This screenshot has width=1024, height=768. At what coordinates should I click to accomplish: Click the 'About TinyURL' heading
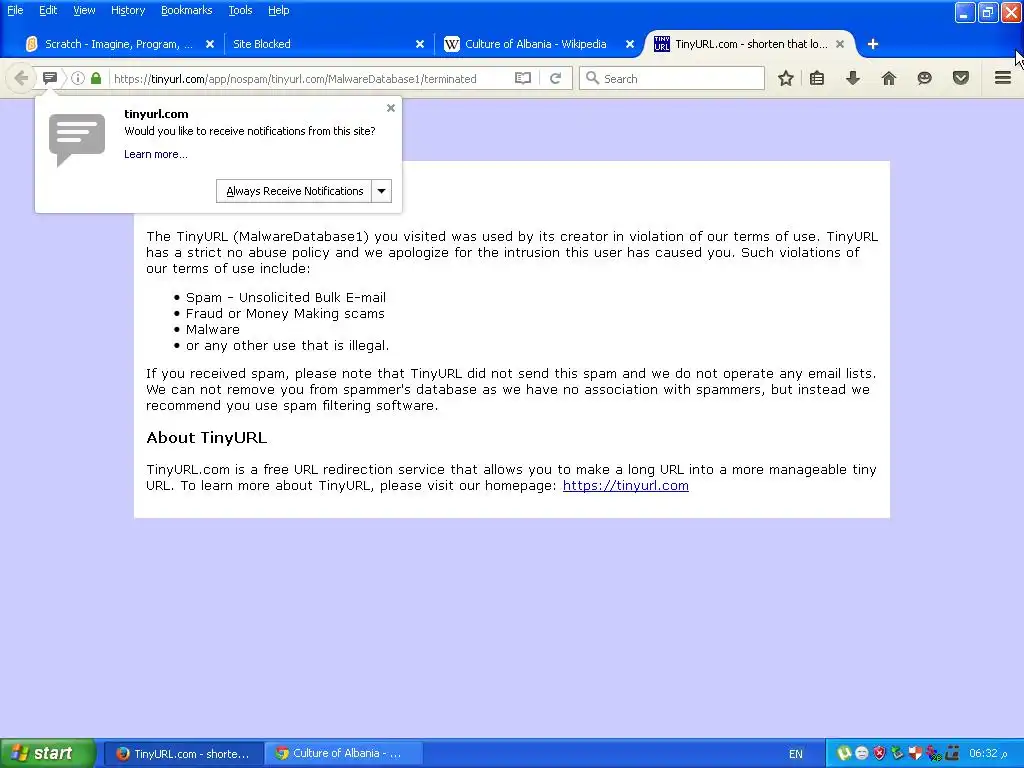coord(206,438)
